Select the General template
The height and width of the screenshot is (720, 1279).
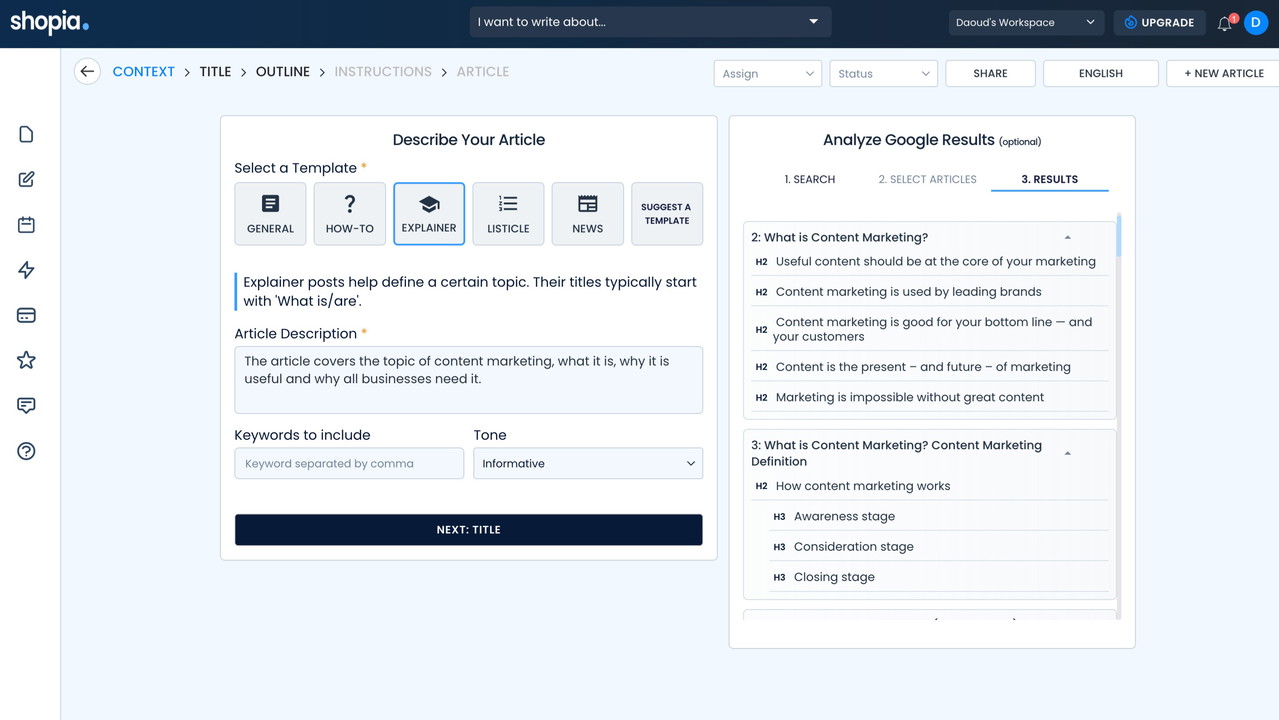point(270,214)
